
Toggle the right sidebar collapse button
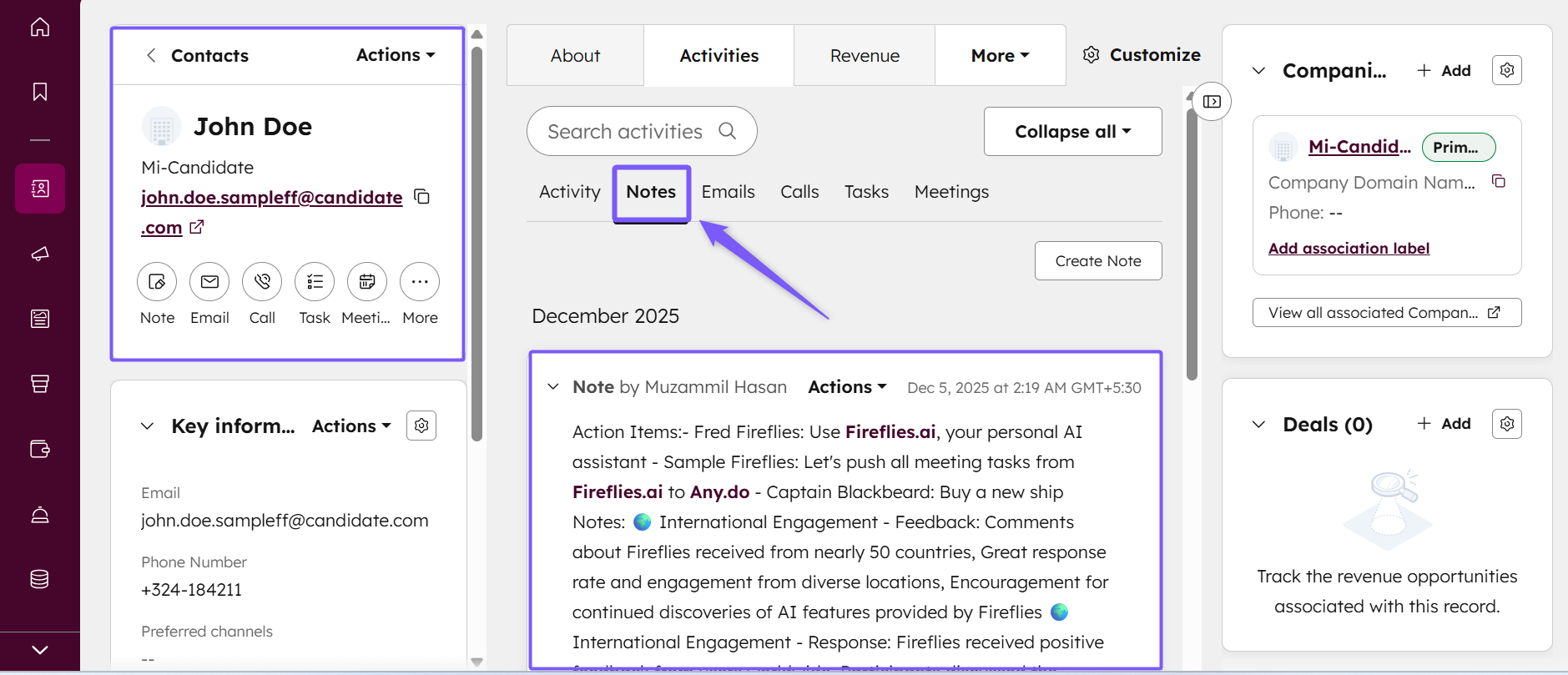[x=1212, y=102]
